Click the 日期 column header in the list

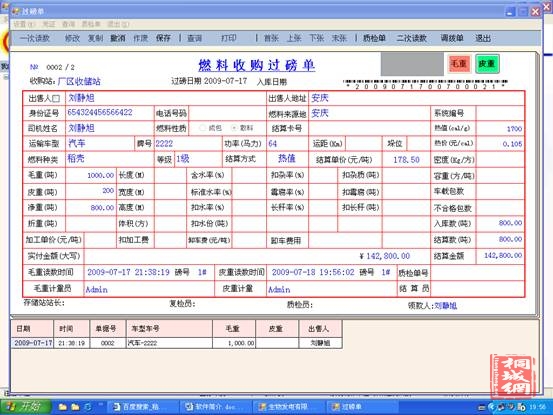point(32,329)
